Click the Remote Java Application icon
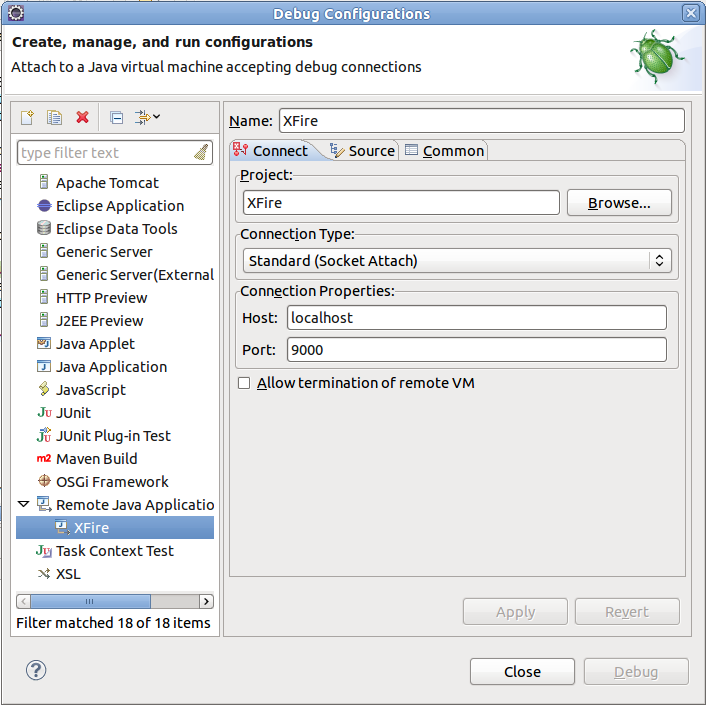 tap(44, 504)
